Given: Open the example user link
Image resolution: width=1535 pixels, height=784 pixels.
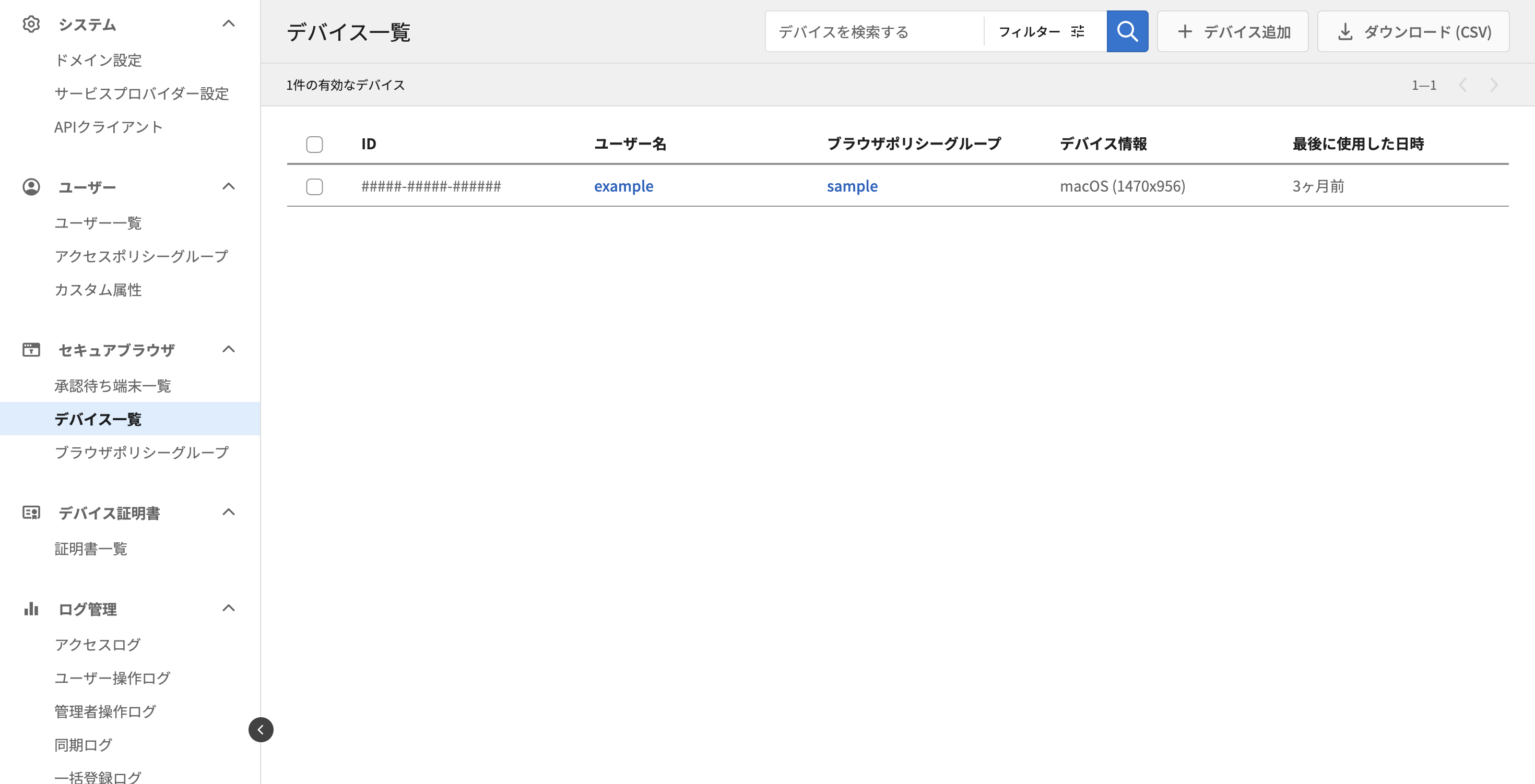Looking at the screenshot, I should pyautogui.click(x=623, y=186).
